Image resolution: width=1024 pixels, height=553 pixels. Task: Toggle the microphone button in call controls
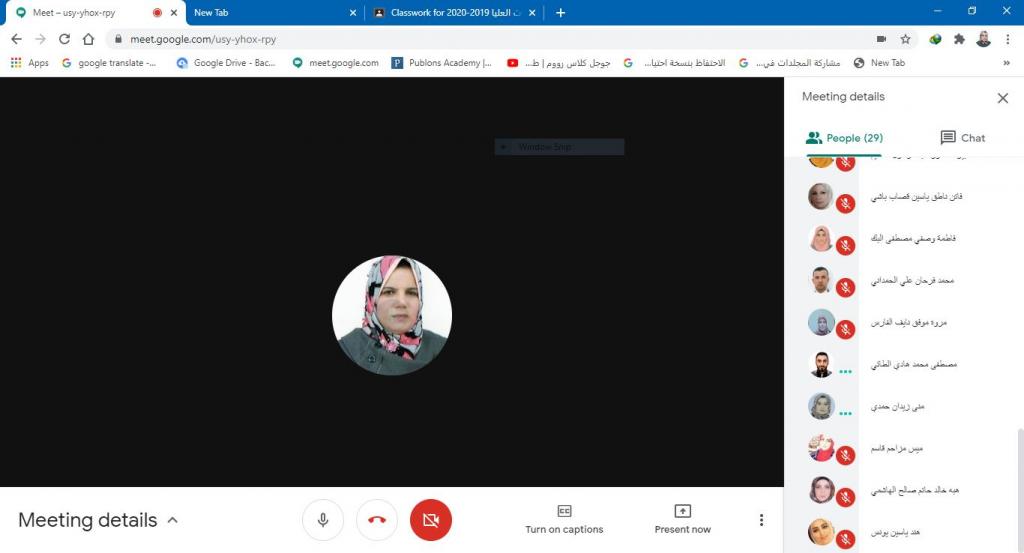coord(323,520)
